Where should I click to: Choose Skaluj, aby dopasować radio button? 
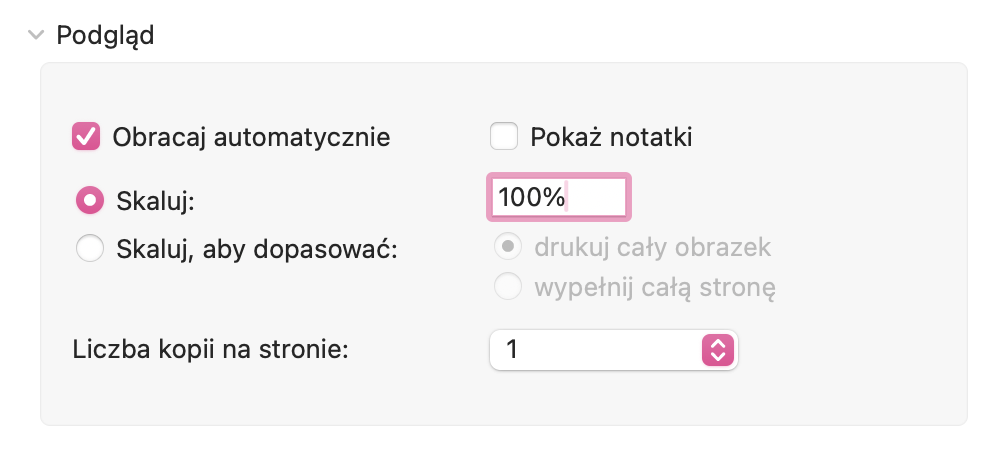coord(90,248)
